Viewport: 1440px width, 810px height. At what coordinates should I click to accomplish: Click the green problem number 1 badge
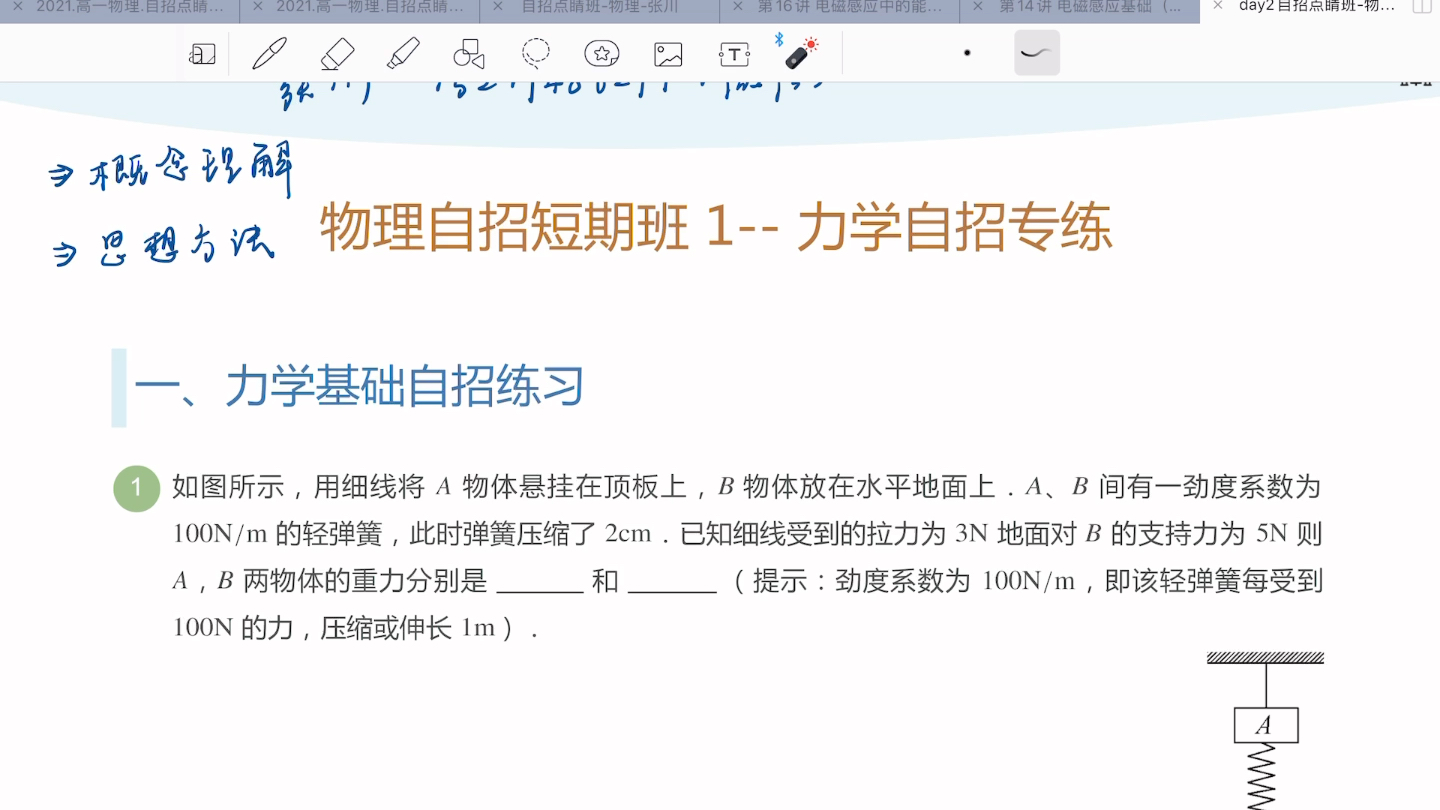tap(137, 489)
